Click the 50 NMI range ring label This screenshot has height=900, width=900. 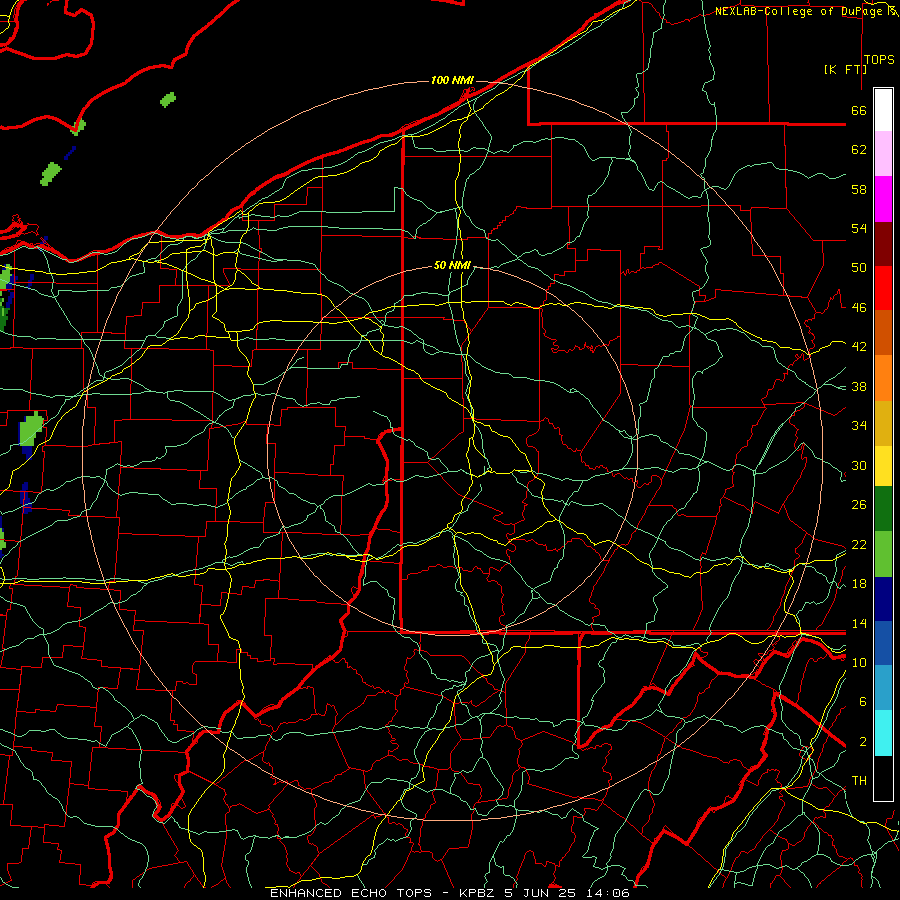pos(452,265)
